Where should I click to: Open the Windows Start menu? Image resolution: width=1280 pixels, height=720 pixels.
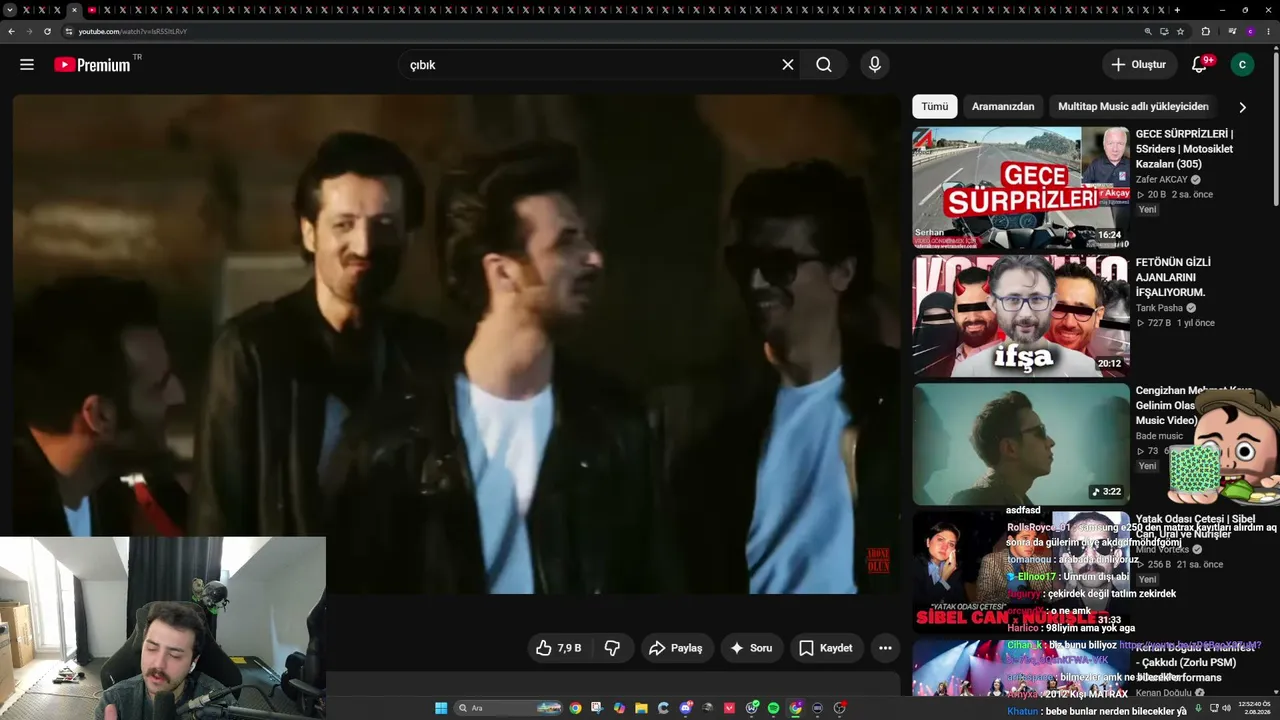441,708
